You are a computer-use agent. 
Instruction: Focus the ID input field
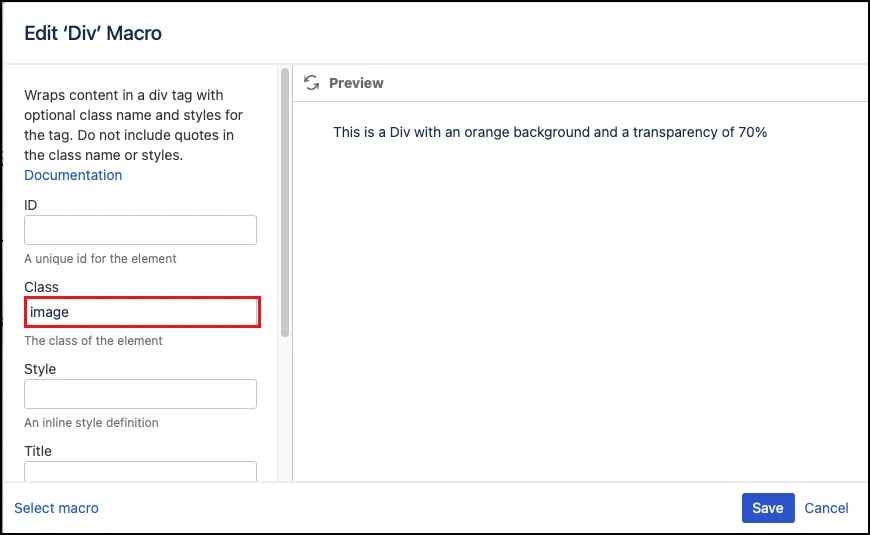pos(140,230)
